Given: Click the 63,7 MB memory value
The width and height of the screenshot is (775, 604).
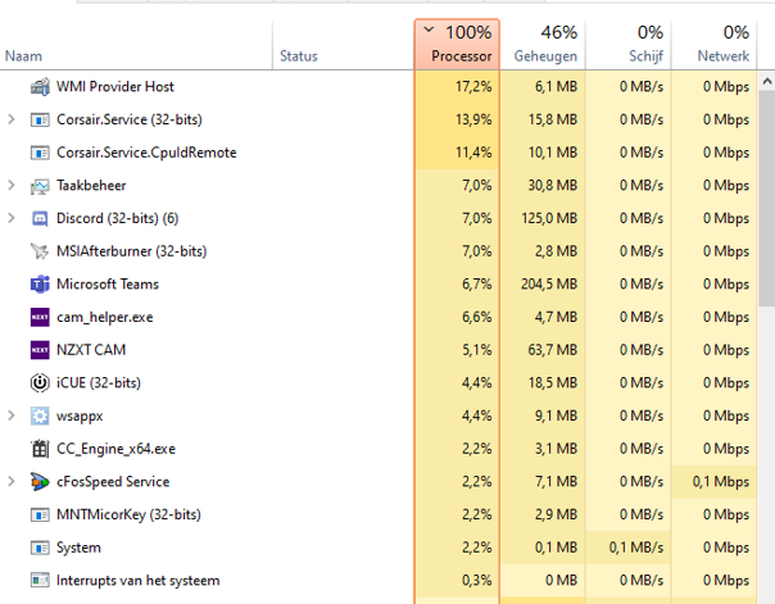Looking at the screenshot, I should pyautogui.click(x=553, y=350).
